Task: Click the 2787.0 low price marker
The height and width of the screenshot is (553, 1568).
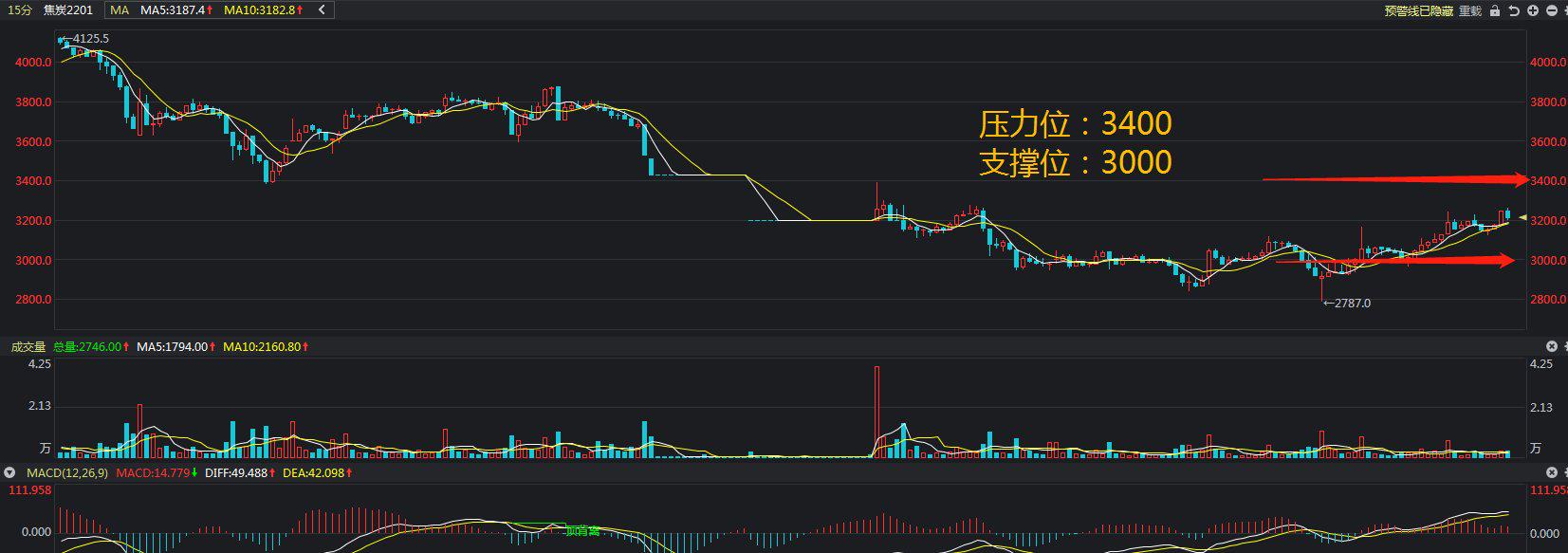Action: (1347, 304)
